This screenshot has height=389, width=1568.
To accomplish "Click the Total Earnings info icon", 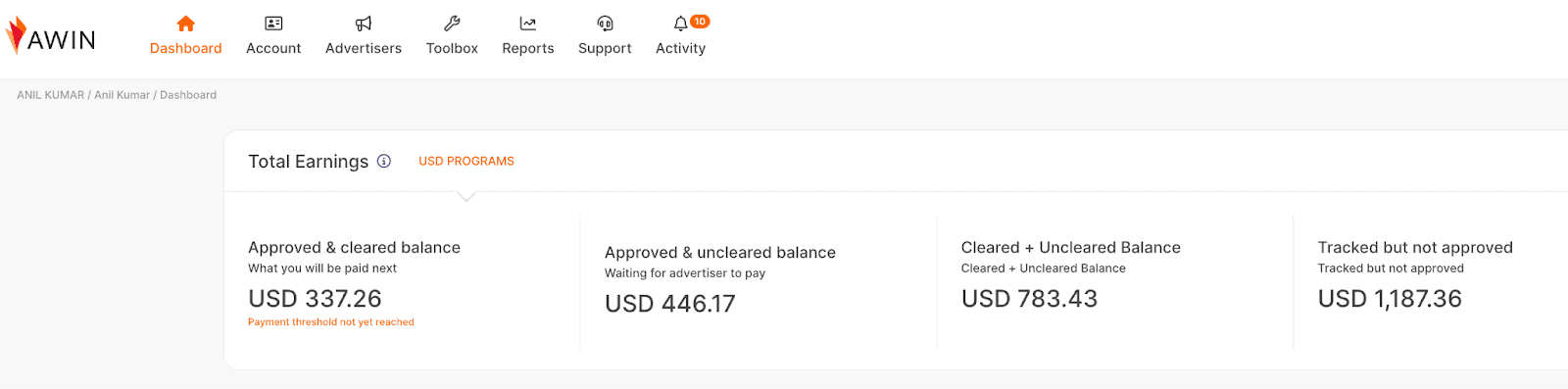I will pos(384,161).
